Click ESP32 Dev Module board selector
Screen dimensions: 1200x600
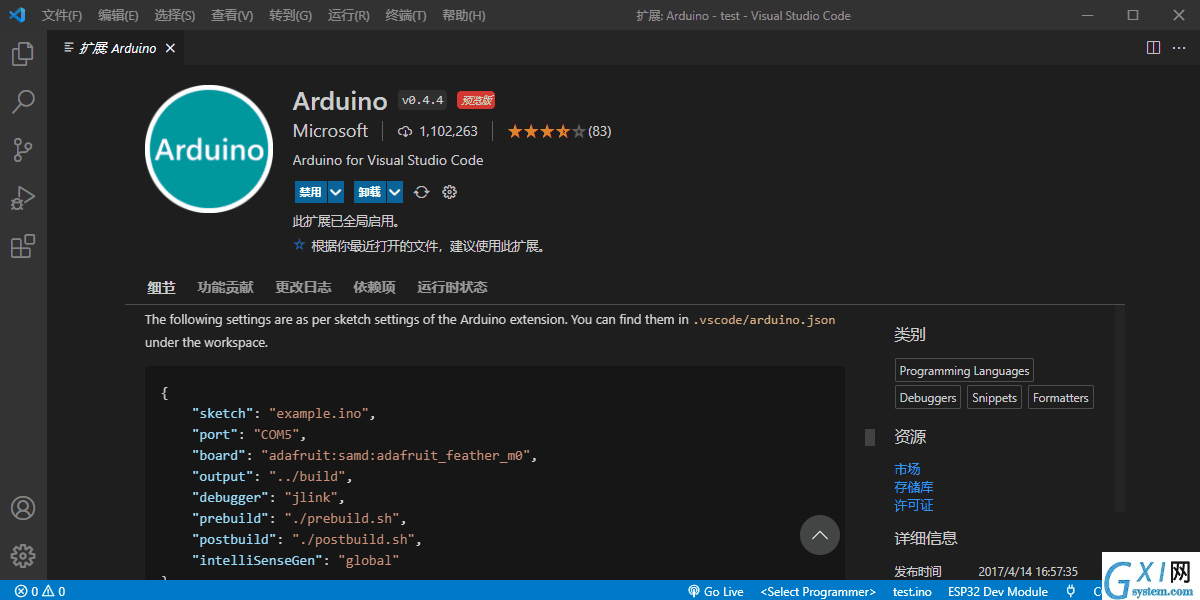pos(998,591)
